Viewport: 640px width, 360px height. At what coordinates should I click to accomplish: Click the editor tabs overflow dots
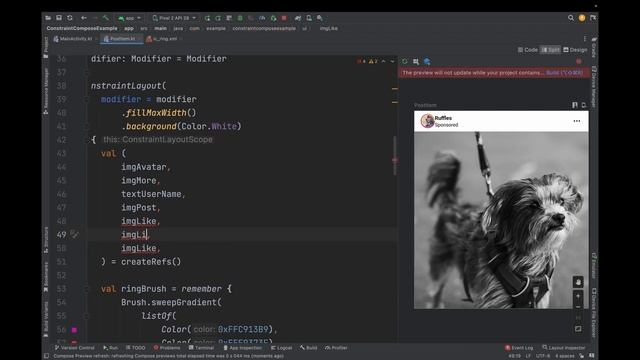pyautogui.click(x=584, y=39)
